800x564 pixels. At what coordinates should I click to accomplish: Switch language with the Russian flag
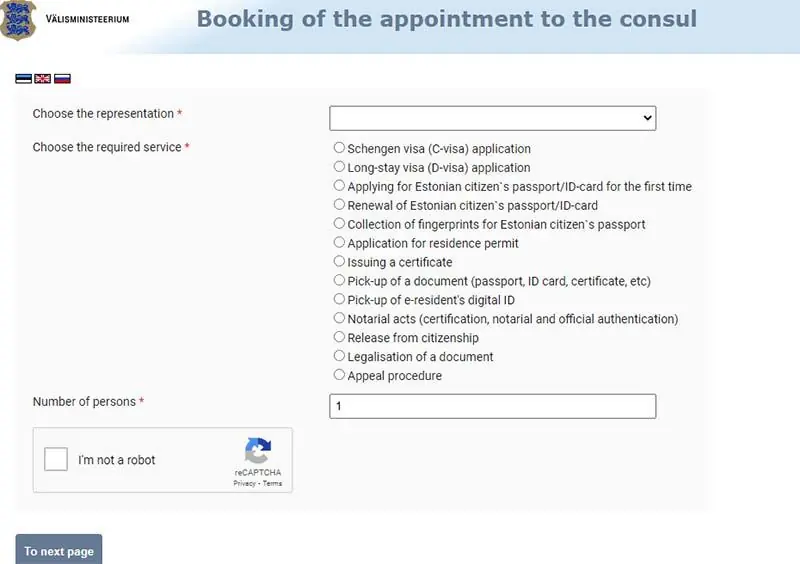[62, 78]
